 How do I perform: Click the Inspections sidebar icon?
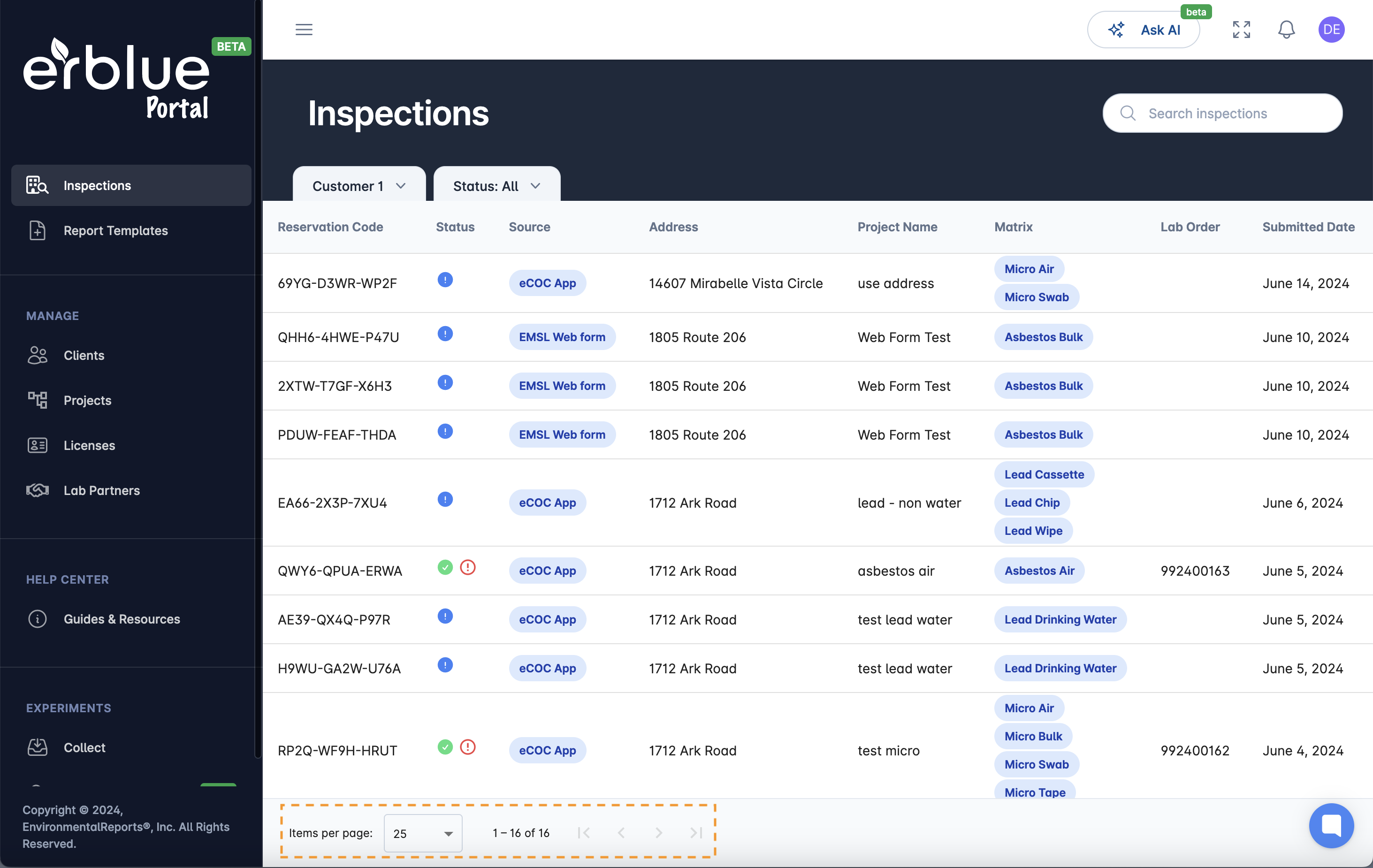tap(36, 185)
